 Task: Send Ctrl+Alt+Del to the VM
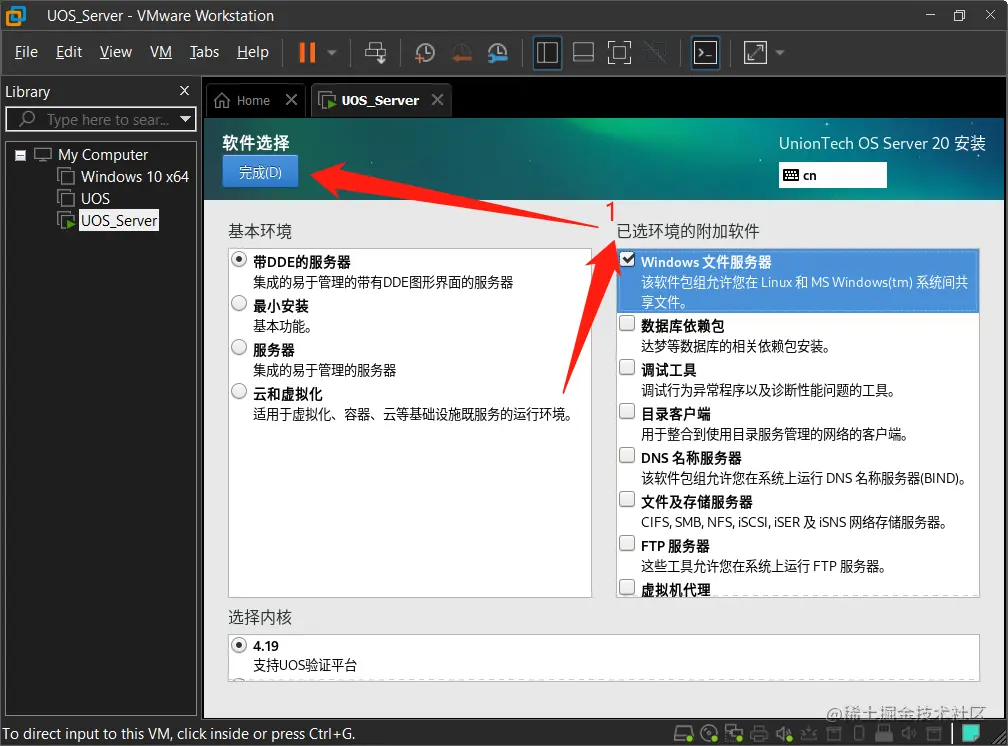coord(375,53)
